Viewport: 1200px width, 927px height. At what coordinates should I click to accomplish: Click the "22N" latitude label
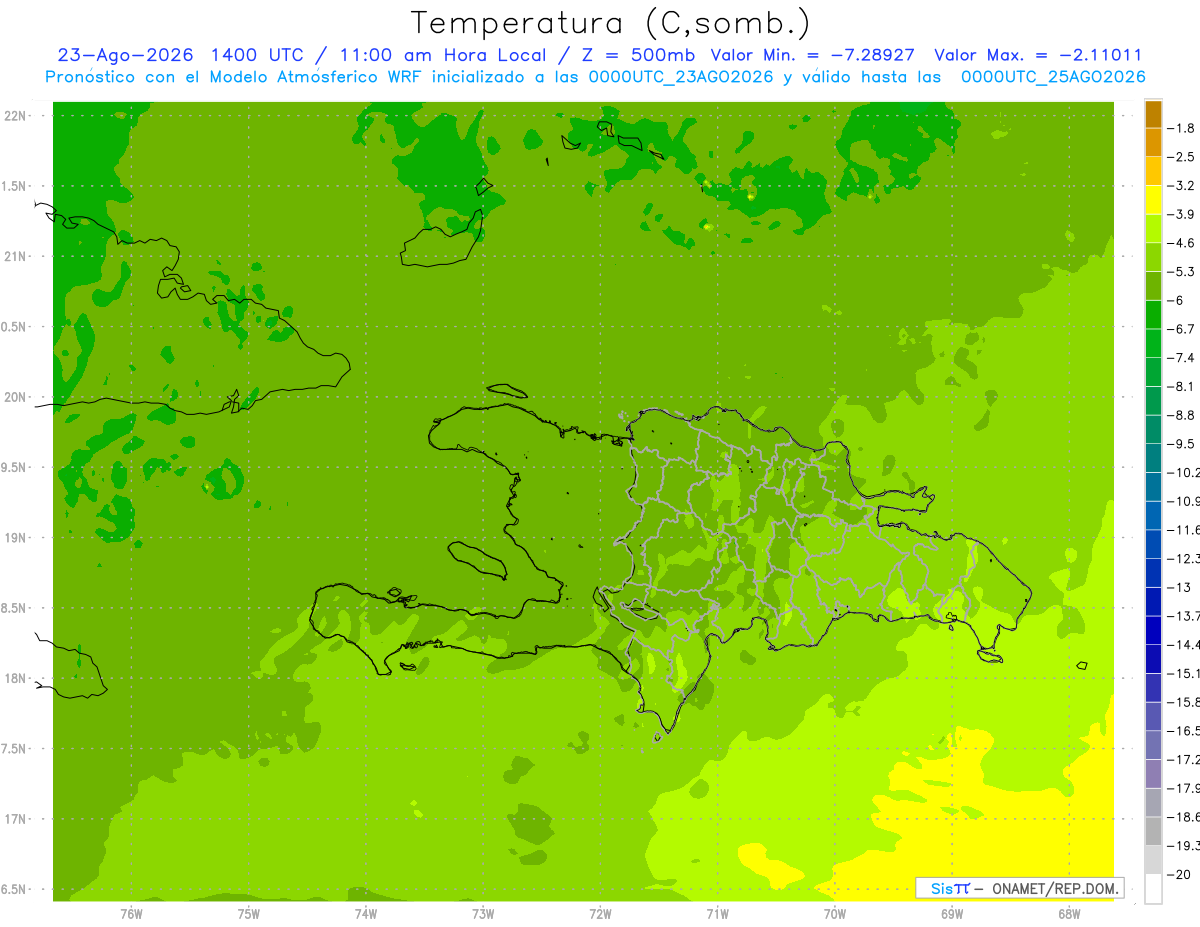16,116
